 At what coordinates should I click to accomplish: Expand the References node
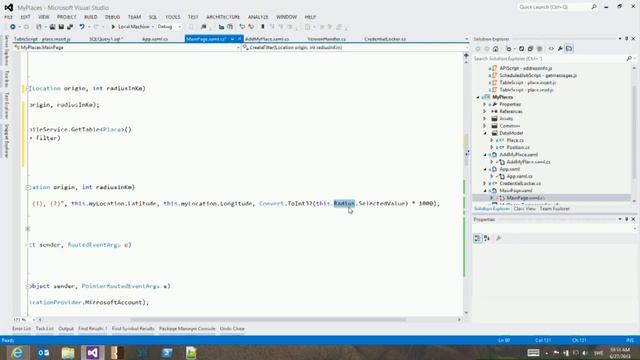pyautogui.click(x=485, y=111)
